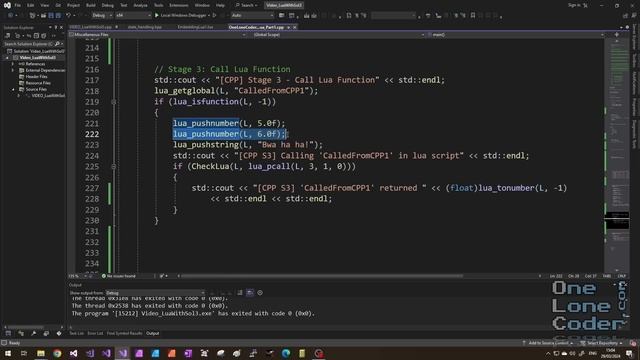Collapse the Video_LuaWithSol3 project node

click(7, 58)
